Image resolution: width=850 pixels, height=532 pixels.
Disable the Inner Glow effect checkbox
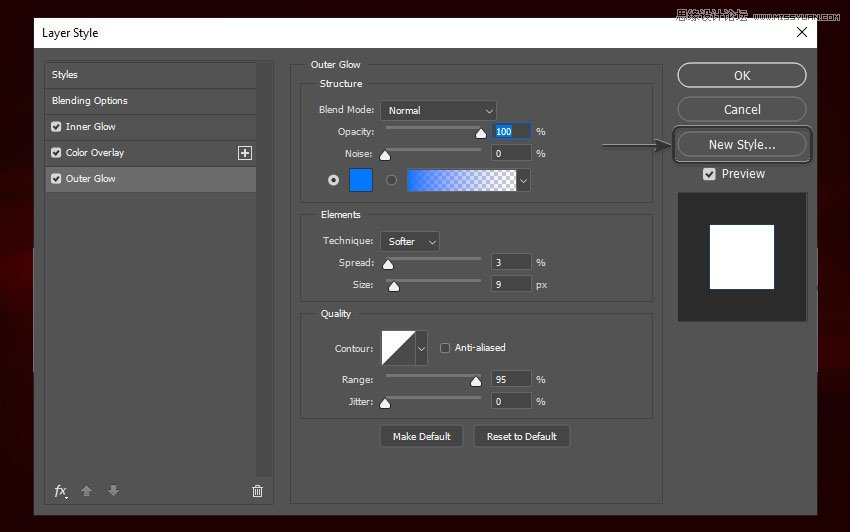(x=56, y=127)
